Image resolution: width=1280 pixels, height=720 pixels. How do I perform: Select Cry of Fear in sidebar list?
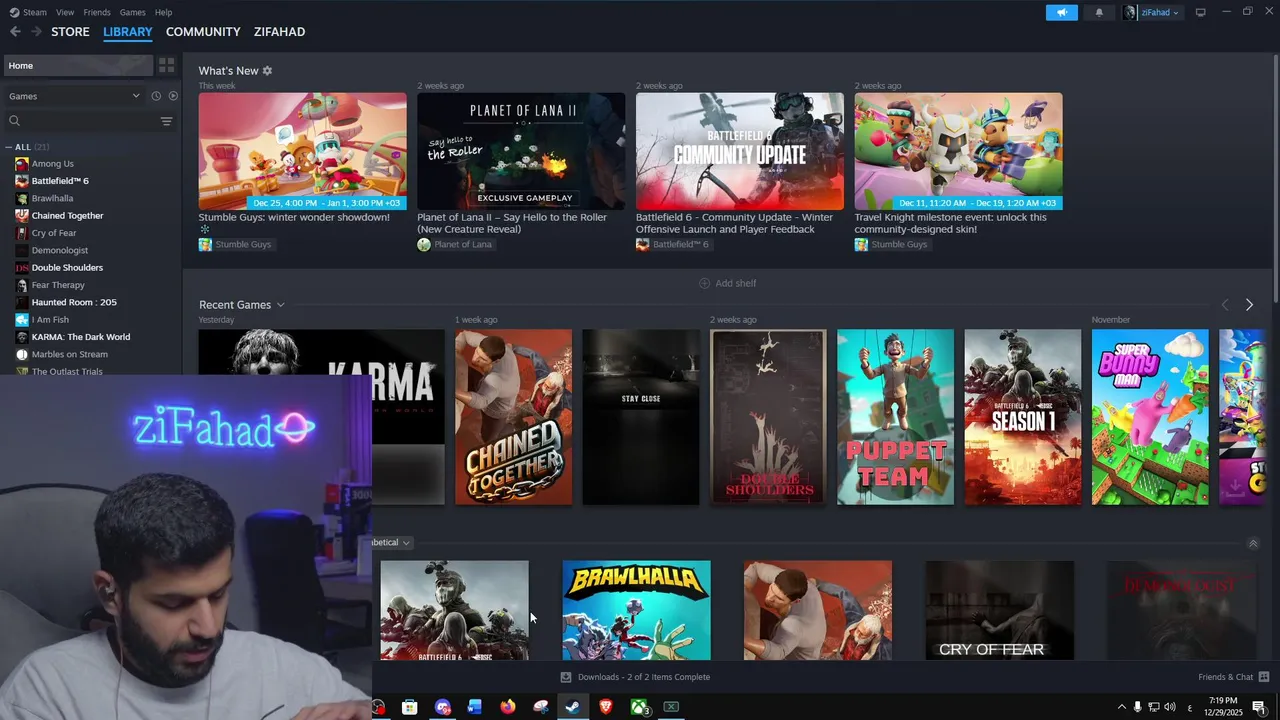click(54, 233)
